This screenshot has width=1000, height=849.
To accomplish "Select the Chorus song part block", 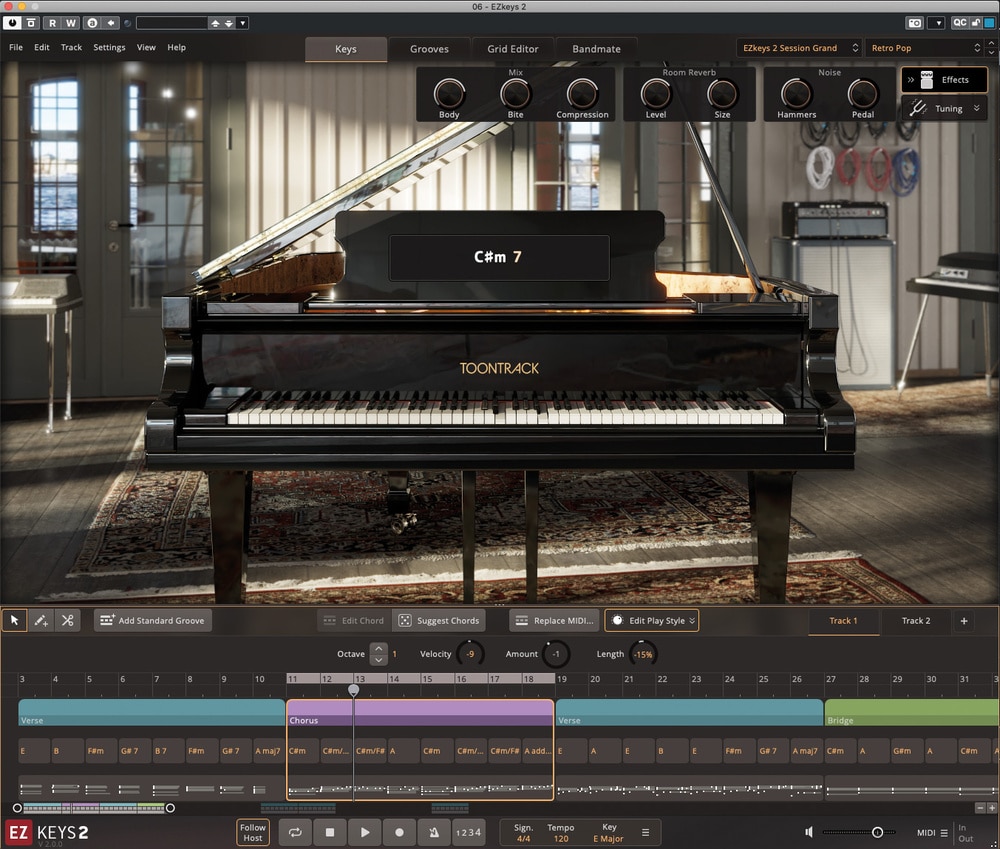I will pos(420,712).
